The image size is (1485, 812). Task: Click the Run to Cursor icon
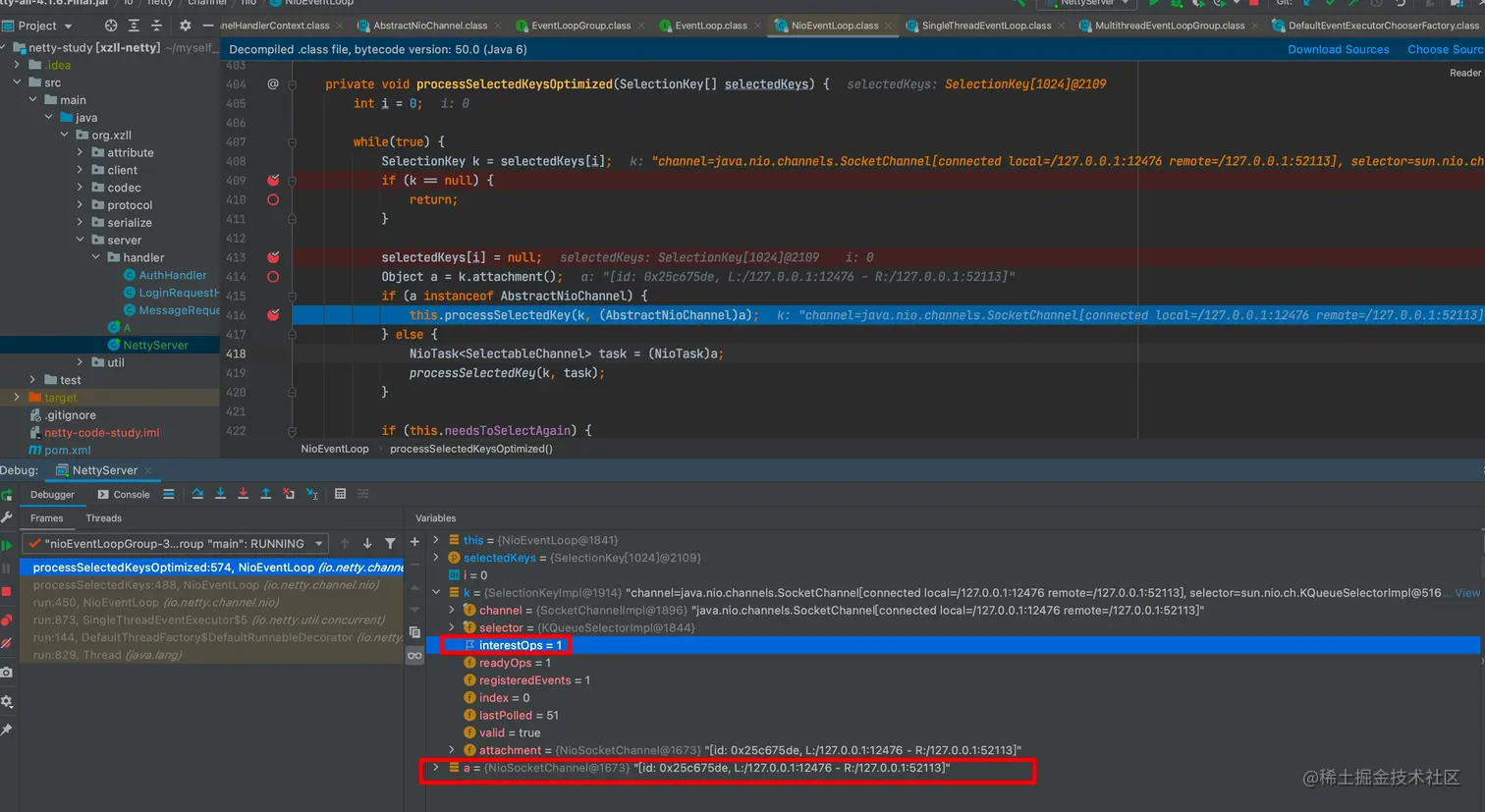312,494
